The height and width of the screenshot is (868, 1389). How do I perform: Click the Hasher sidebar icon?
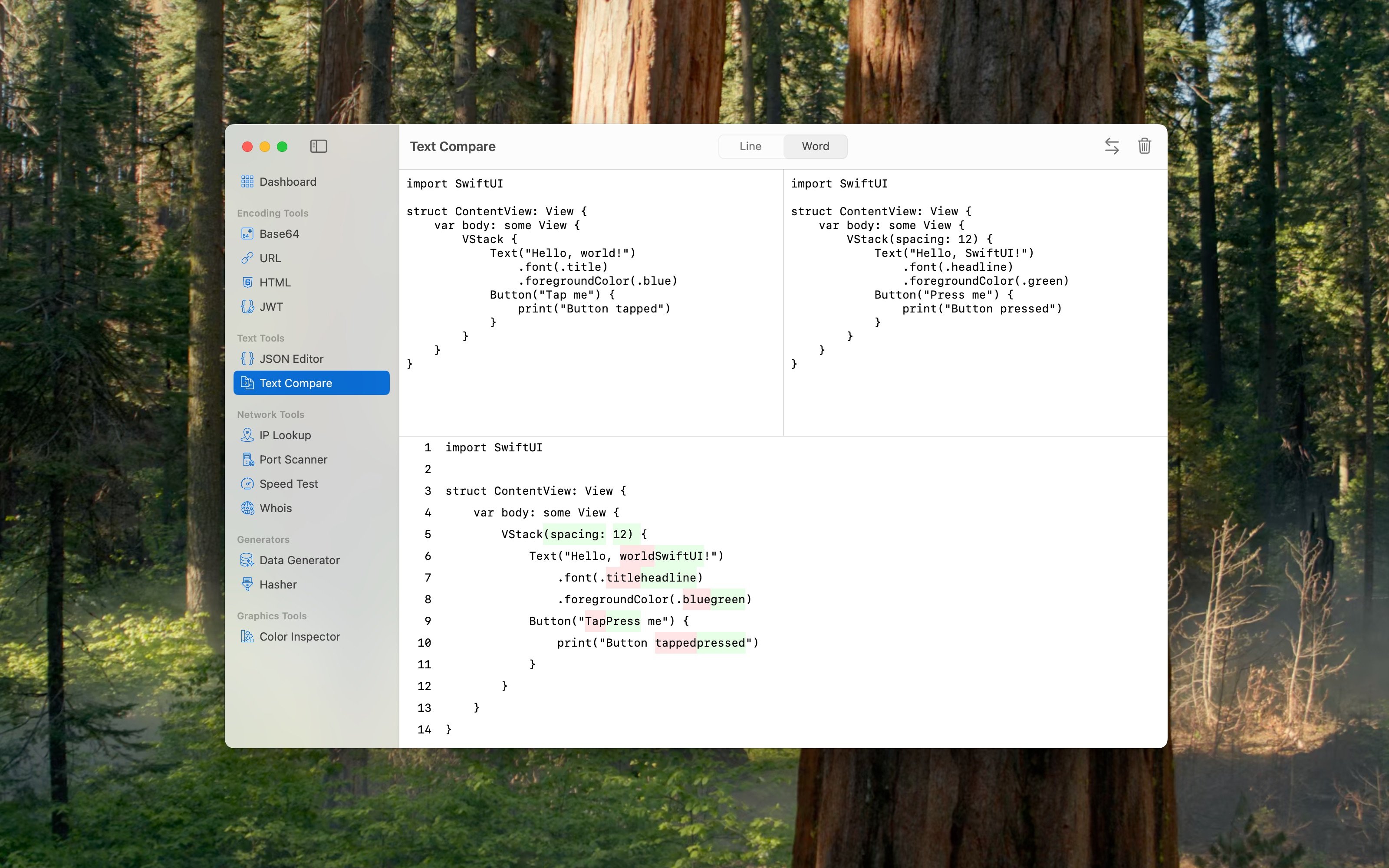coord(247,585)
